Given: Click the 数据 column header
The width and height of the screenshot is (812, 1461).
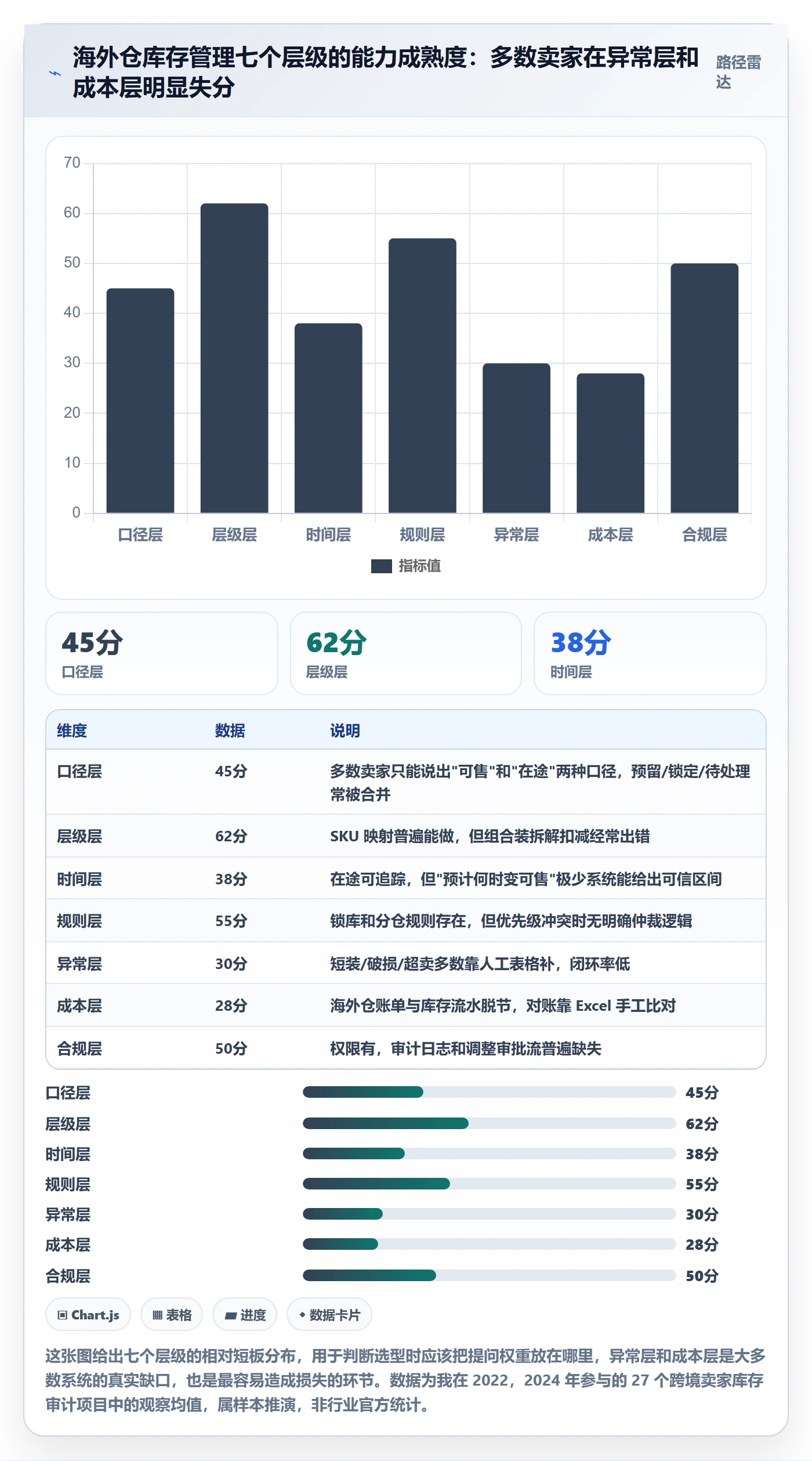Looking at the screenshot, I should [x=230, y=730].
